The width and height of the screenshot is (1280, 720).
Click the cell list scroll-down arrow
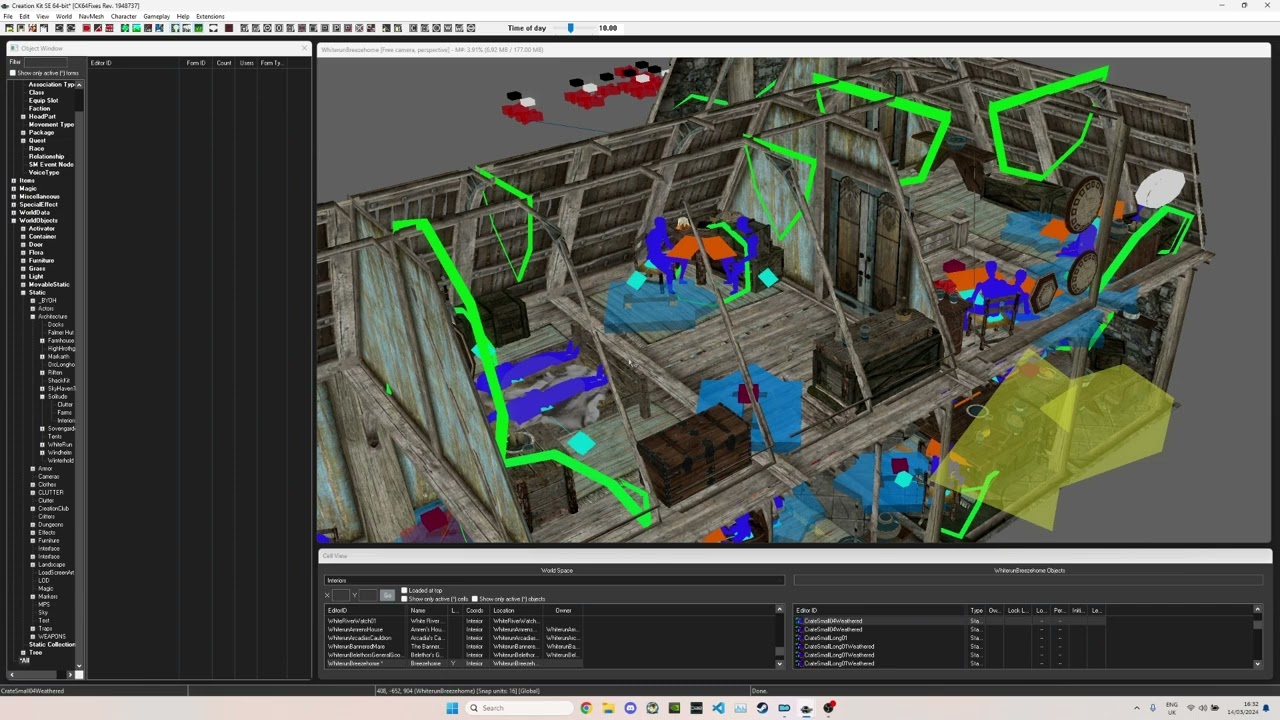pos(779,664)
